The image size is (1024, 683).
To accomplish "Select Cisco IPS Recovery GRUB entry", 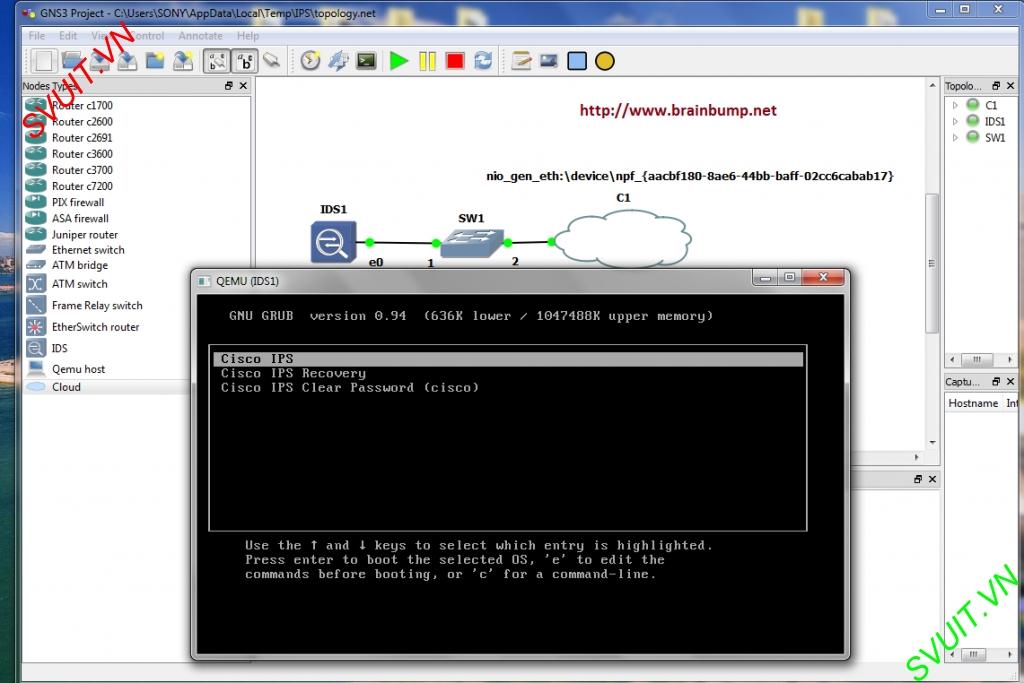I will pos(293,373).
